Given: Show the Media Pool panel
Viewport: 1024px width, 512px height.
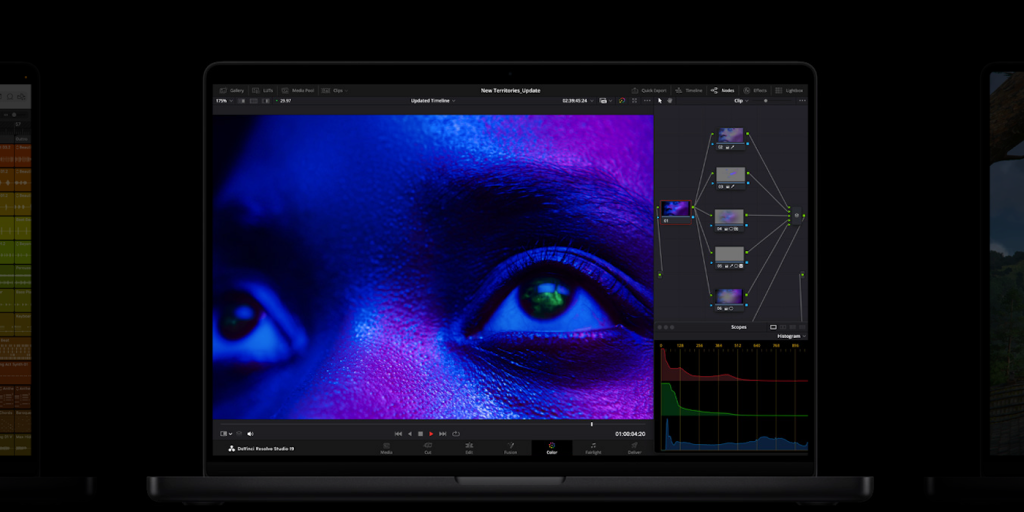Looking at the screenshot, I should coord(298,90).
